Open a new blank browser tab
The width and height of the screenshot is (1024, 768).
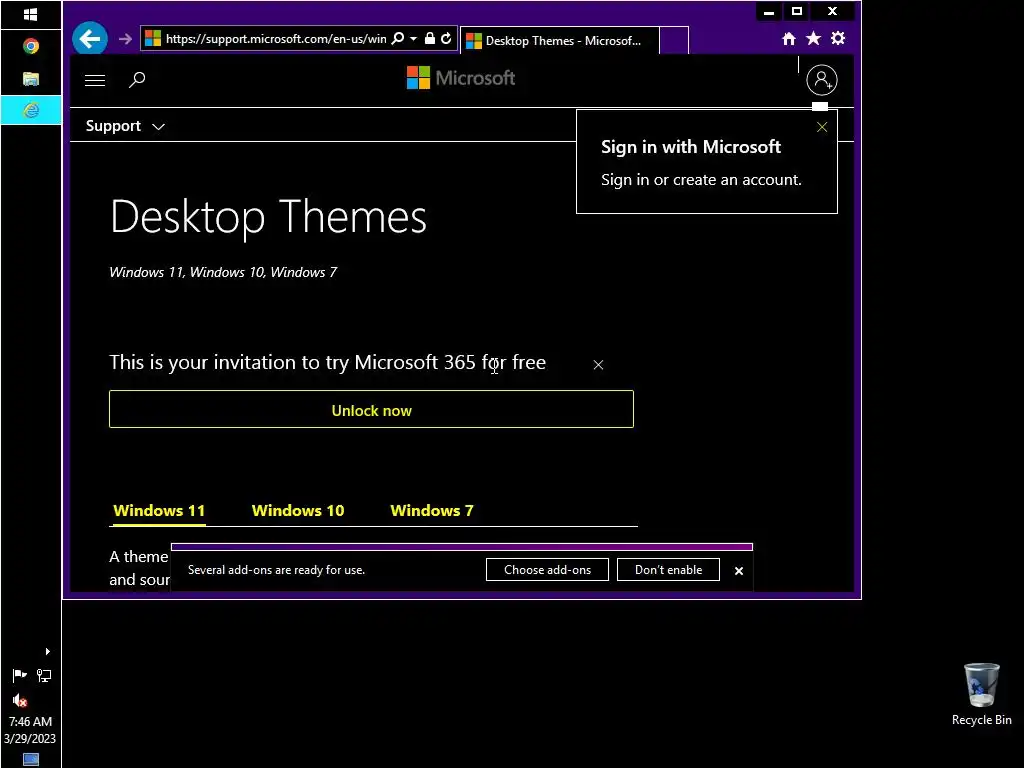(674, 40)
